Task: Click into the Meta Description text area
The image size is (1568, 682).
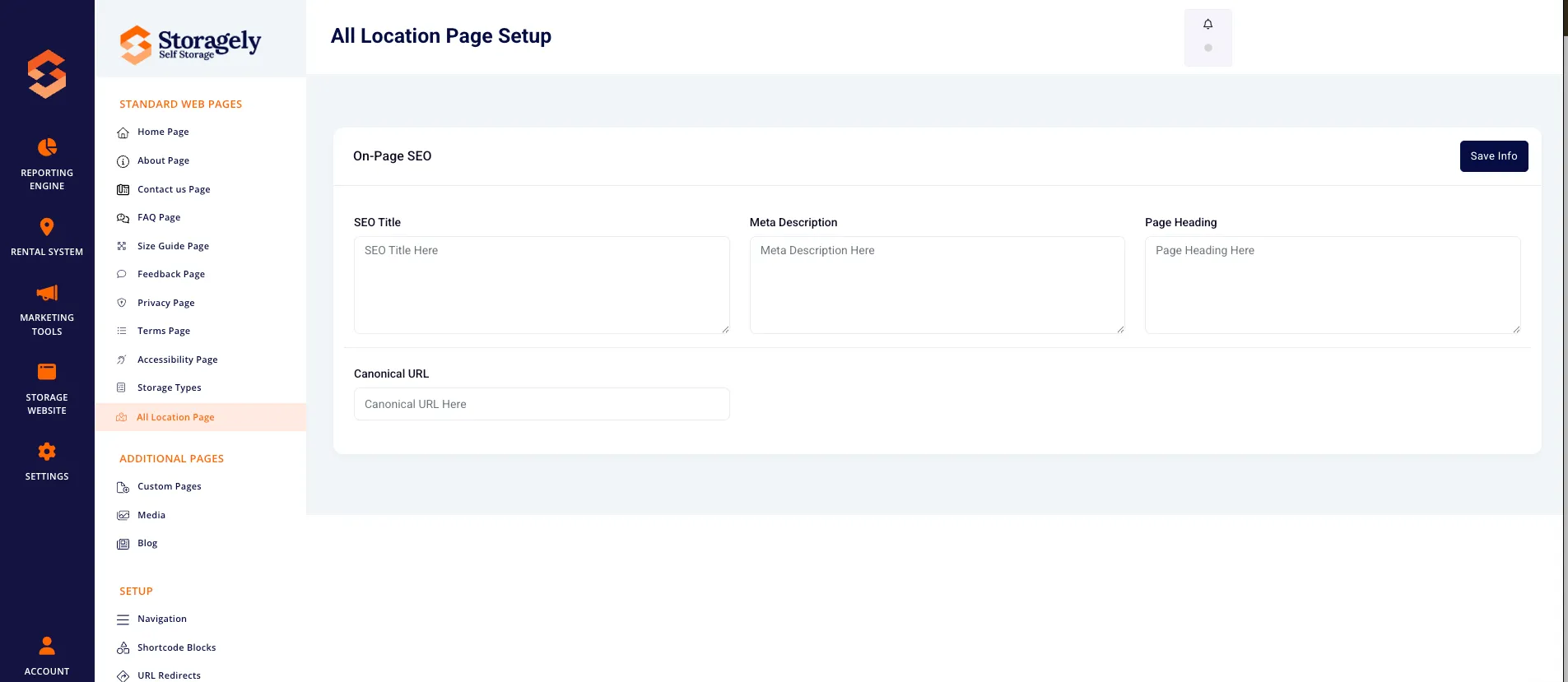Action: (x=937, y=285)
